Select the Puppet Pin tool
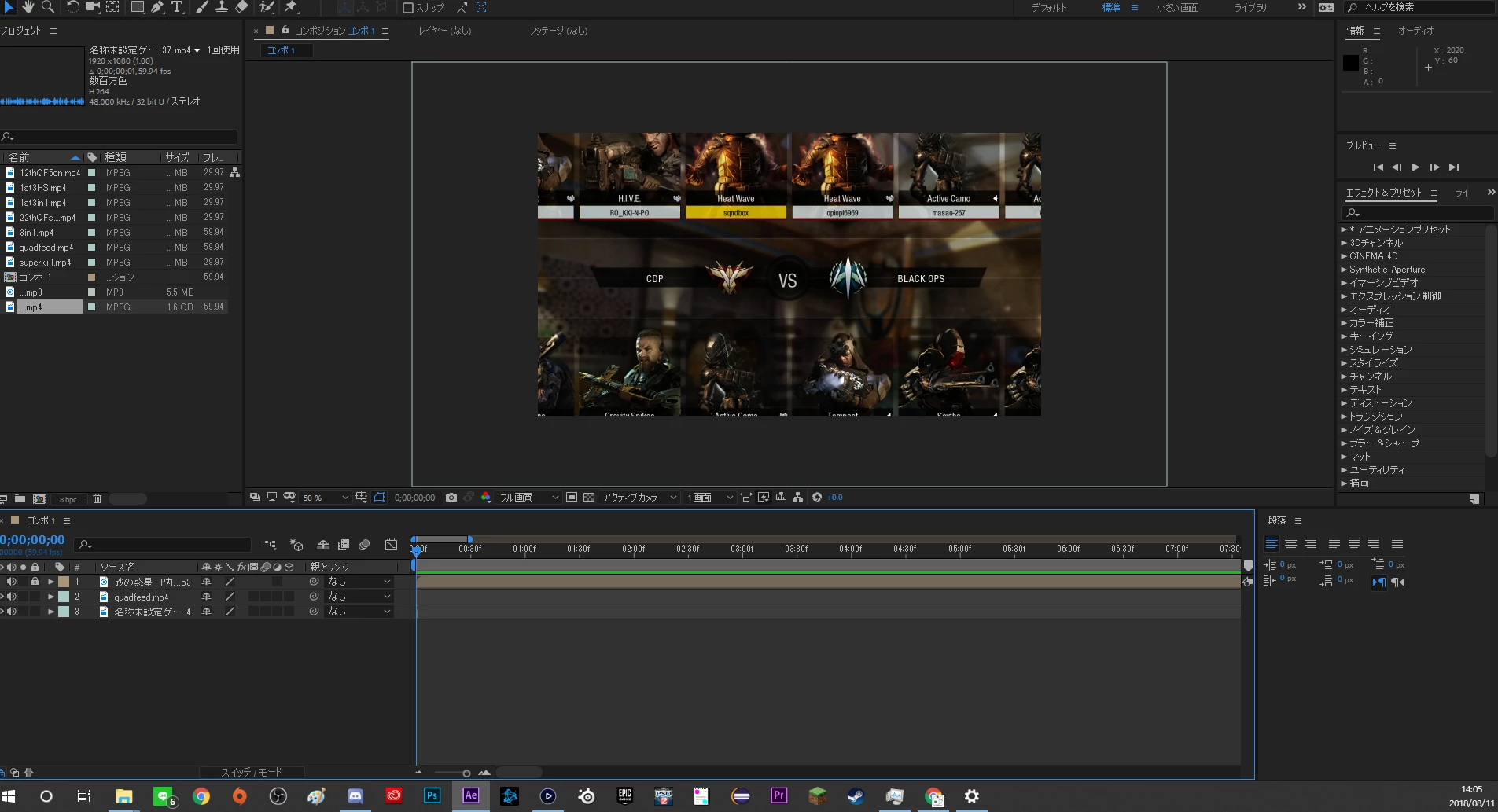1498x812 pixels. [x=291, y=7]
